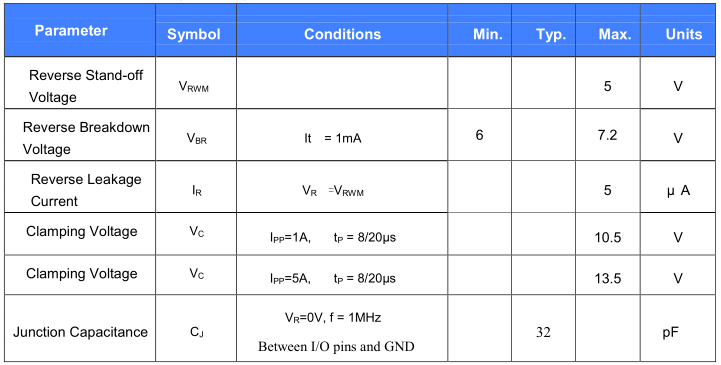This screenshot has height=365, width=721.
Task: Click the 32 typical value cell
Action: (x=544, y=328)
